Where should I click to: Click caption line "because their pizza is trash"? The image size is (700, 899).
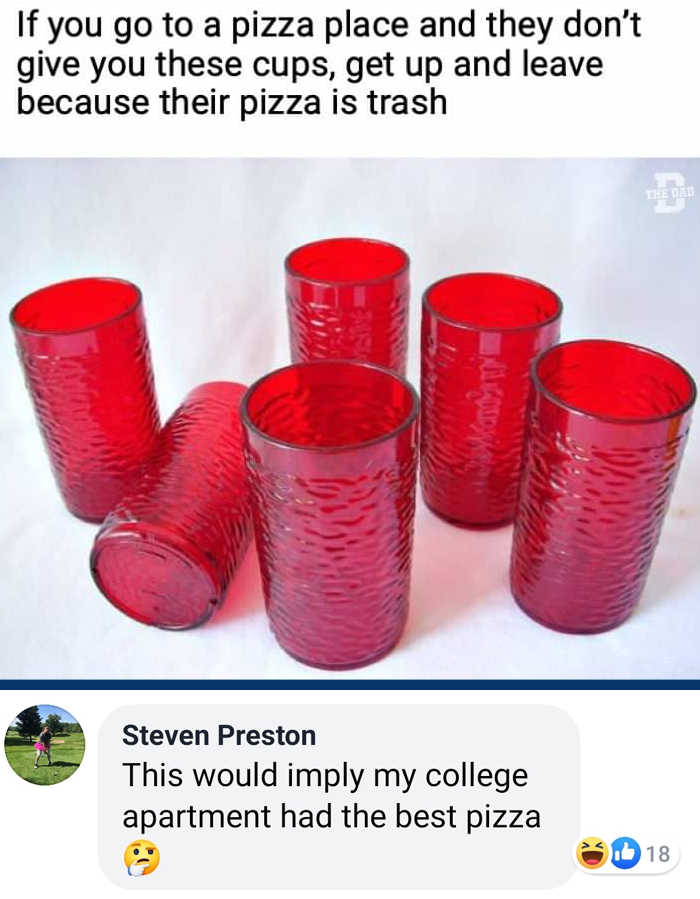(x=232, y=102)
